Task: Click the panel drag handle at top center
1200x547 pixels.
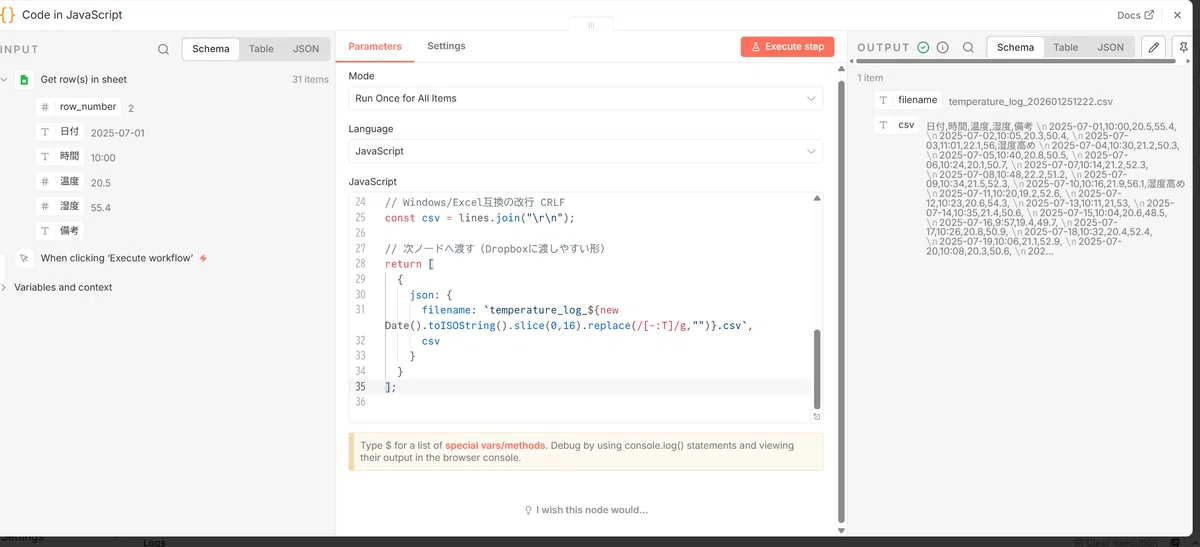Action: click(591, 25)
